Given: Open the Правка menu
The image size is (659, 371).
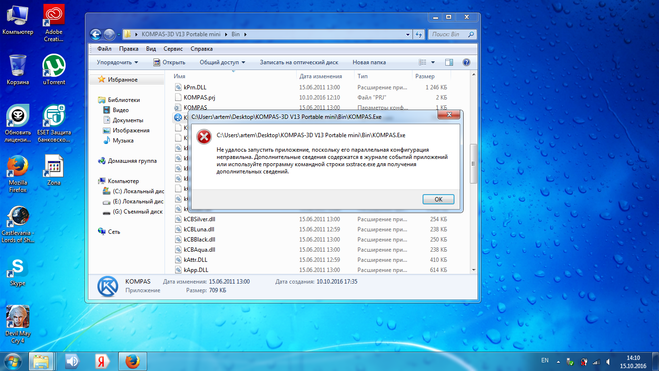Looking at the screenshot, I should coord(129,49).
